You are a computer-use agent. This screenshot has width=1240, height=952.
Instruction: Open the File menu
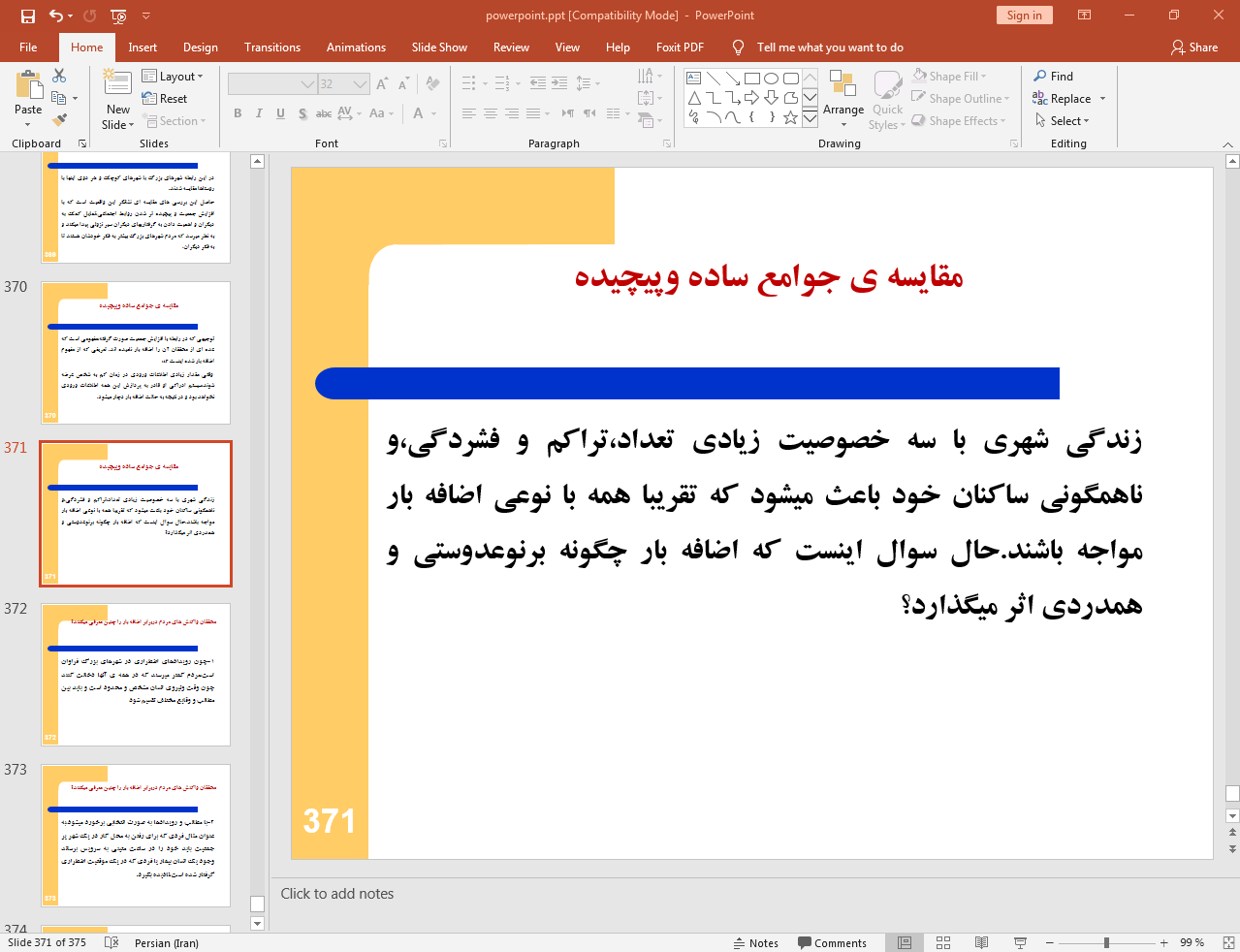coord(28,48)
